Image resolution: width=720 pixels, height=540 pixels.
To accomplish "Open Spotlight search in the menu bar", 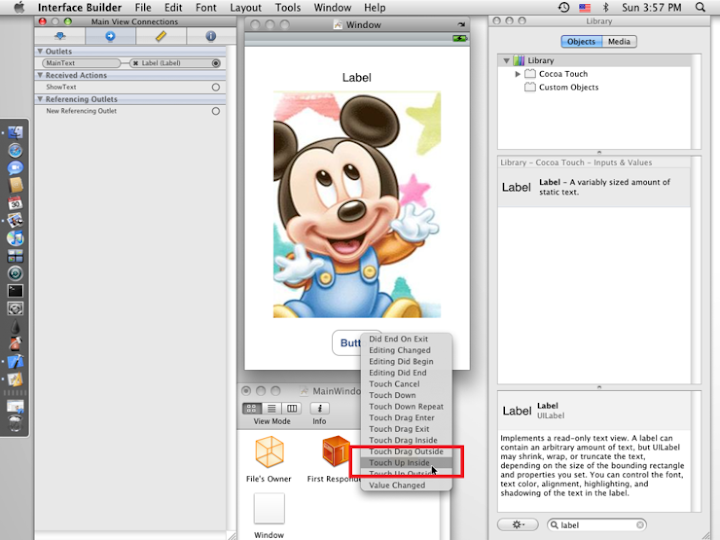I will [706, 8].
